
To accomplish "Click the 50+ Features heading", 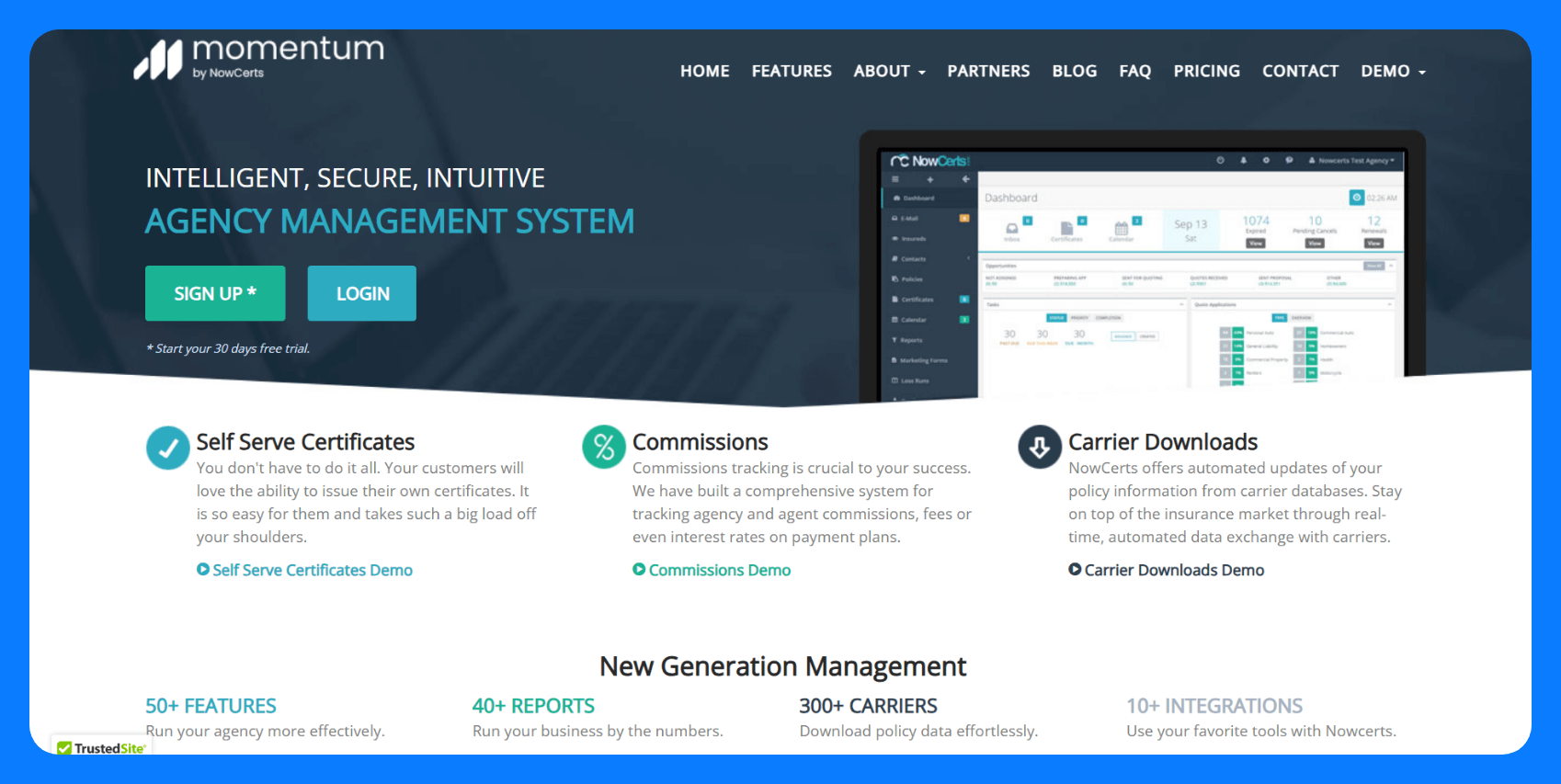I will pyautogui.click(x=211, y=706).
